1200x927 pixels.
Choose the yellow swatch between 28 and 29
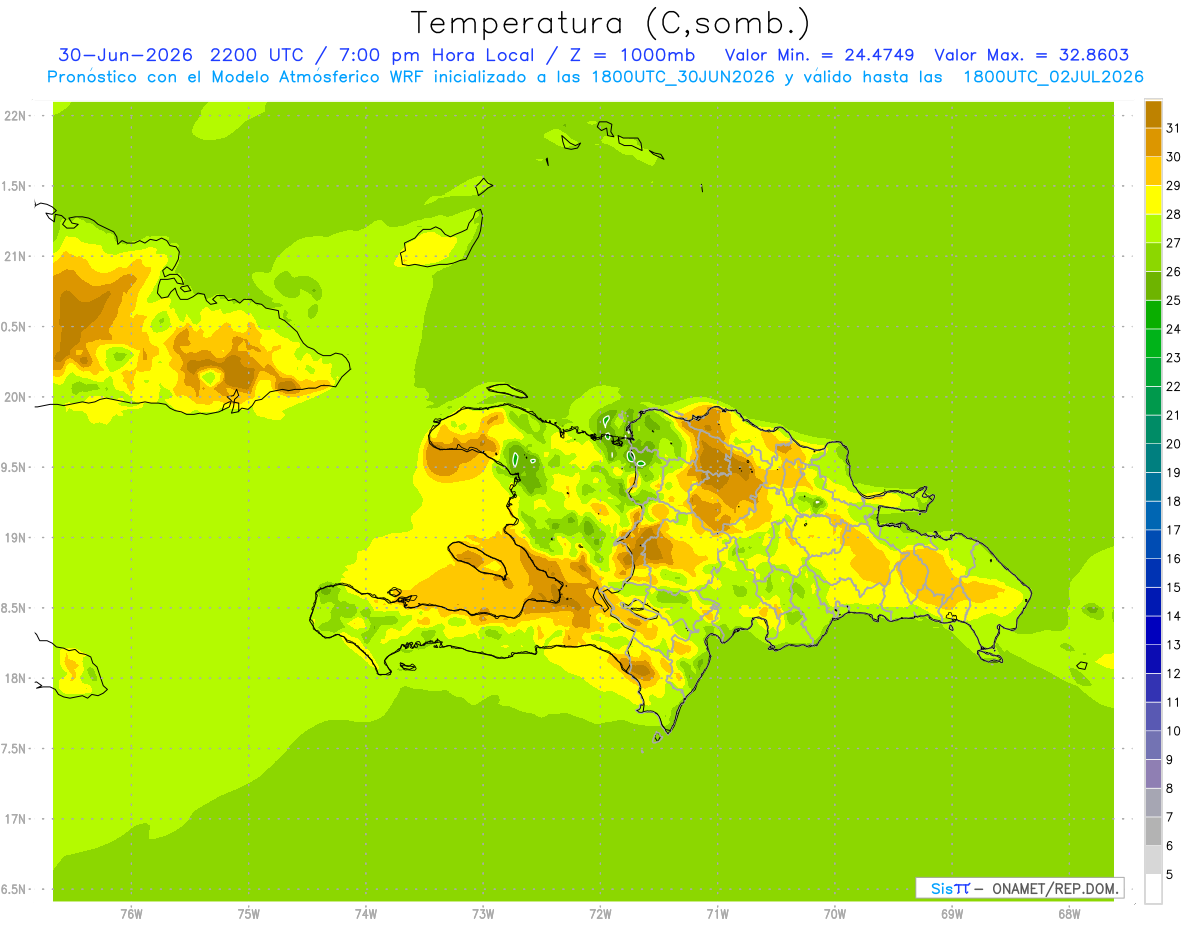coord(1153,200)
